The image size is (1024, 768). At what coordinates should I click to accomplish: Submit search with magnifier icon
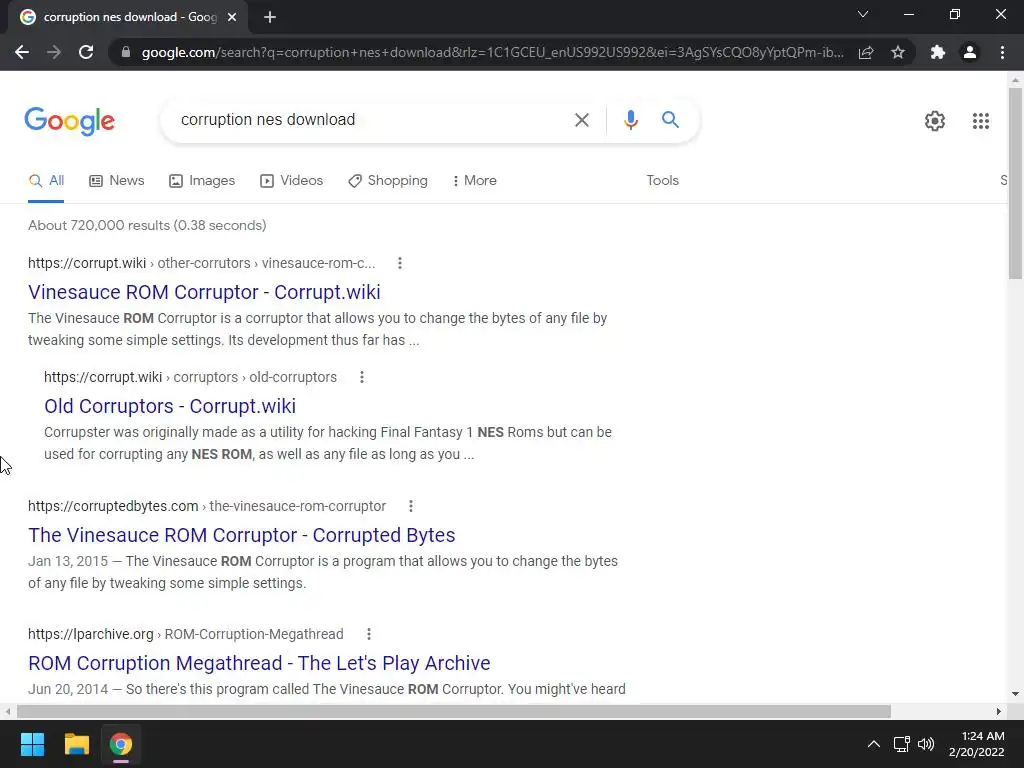(x=670, y=120)
